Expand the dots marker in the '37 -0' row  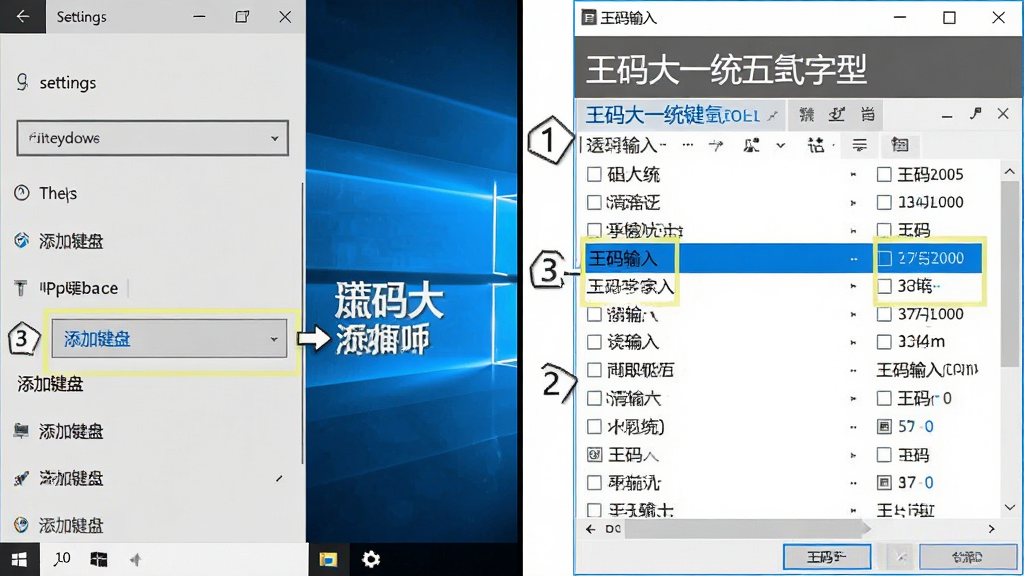pyautogui.click(x=853, y=483)
